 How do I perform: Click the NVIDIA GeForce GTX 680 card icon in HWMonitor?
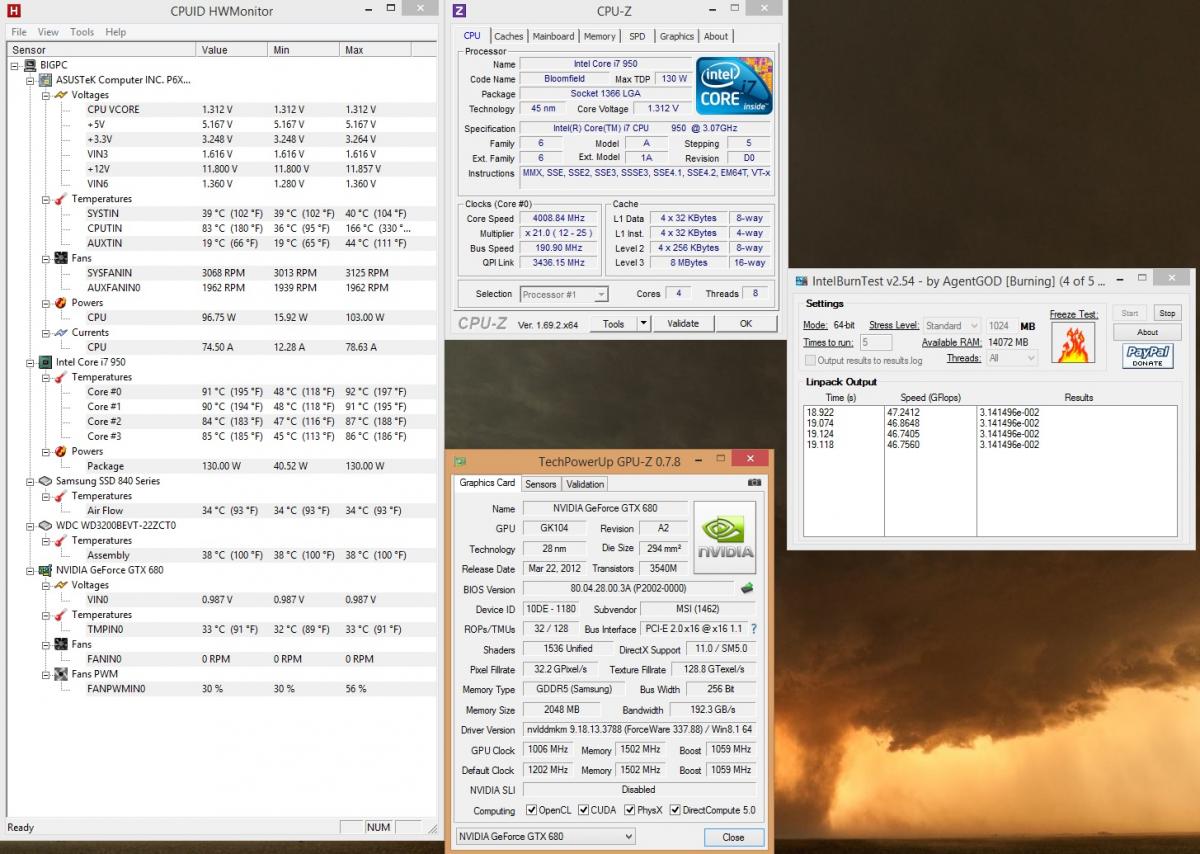tap(45, 570)
